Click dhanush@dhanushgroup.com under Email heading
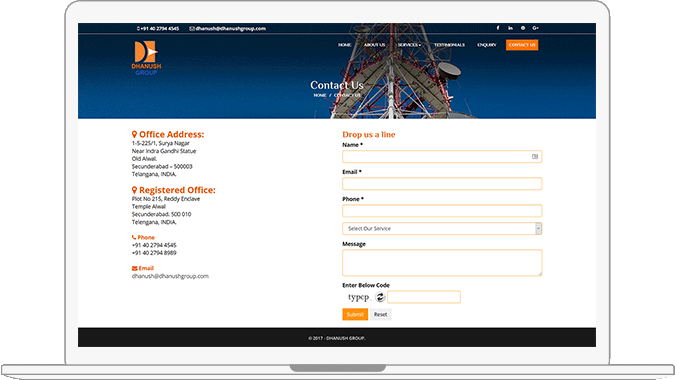Image resolution: width=675 pixels, height=380 pixels. tap(170, 276)
